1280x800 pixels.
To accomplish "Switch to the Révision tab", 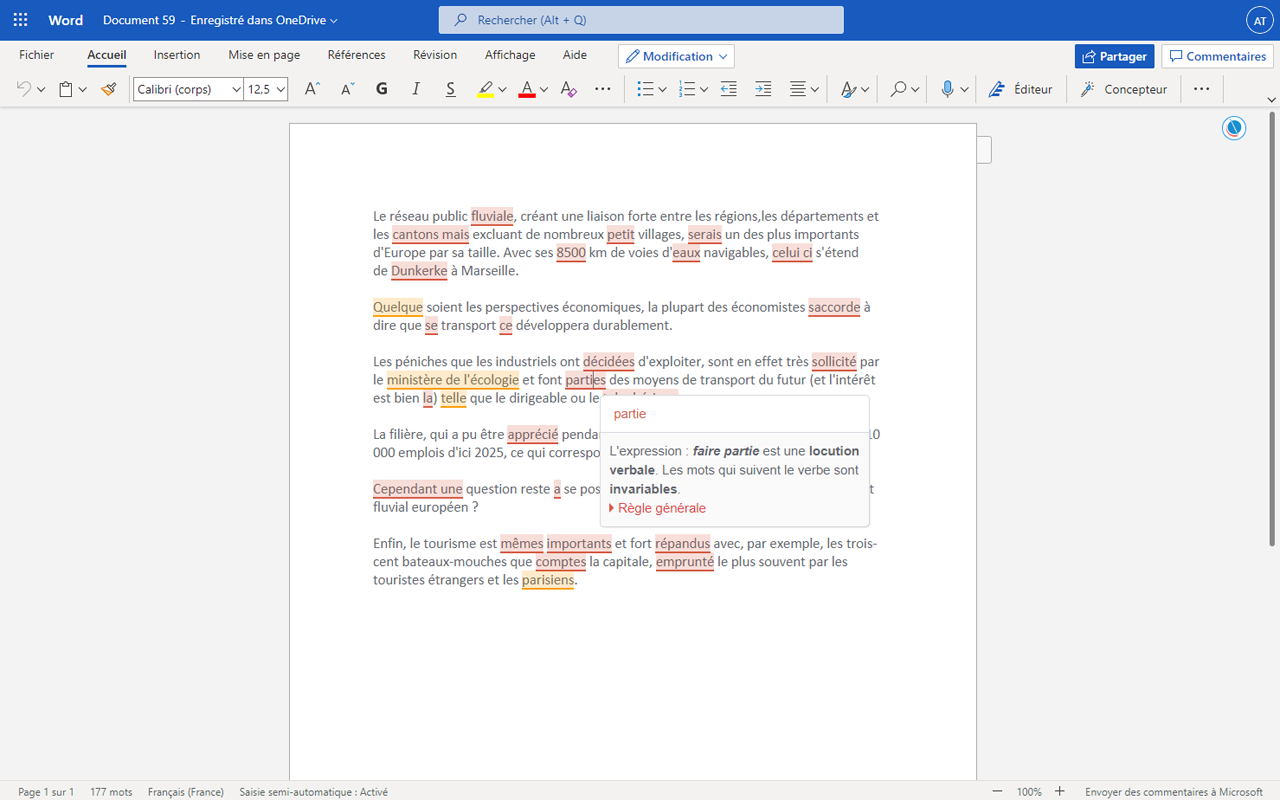I will point(435,55).
